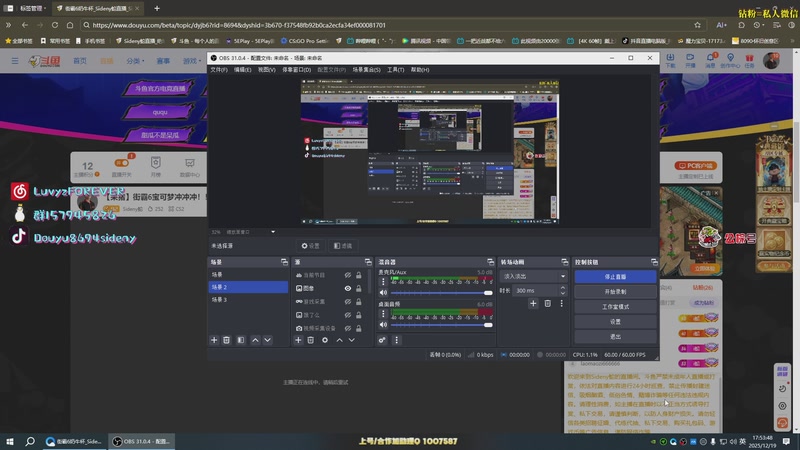800x450 pixels.
Task: Open Douyu creator center icon in header
Action: coord(730,60)
